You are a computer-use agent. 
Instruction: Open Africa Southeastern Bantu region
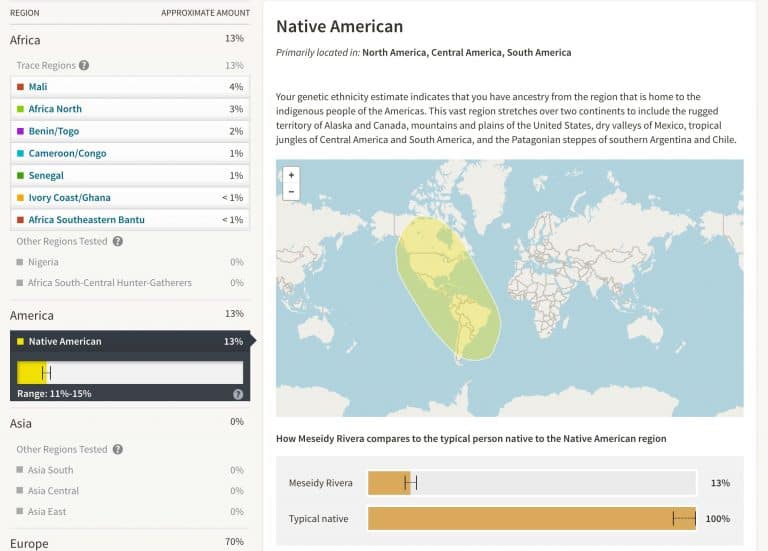tap(130, 219)
